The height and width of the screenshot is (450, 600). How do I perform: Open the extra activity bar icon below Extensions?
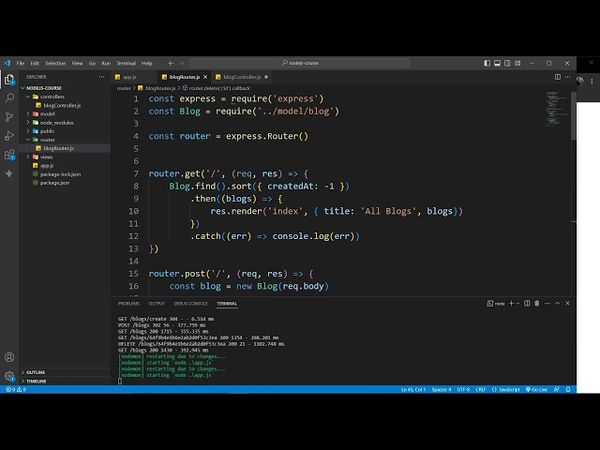9,174
